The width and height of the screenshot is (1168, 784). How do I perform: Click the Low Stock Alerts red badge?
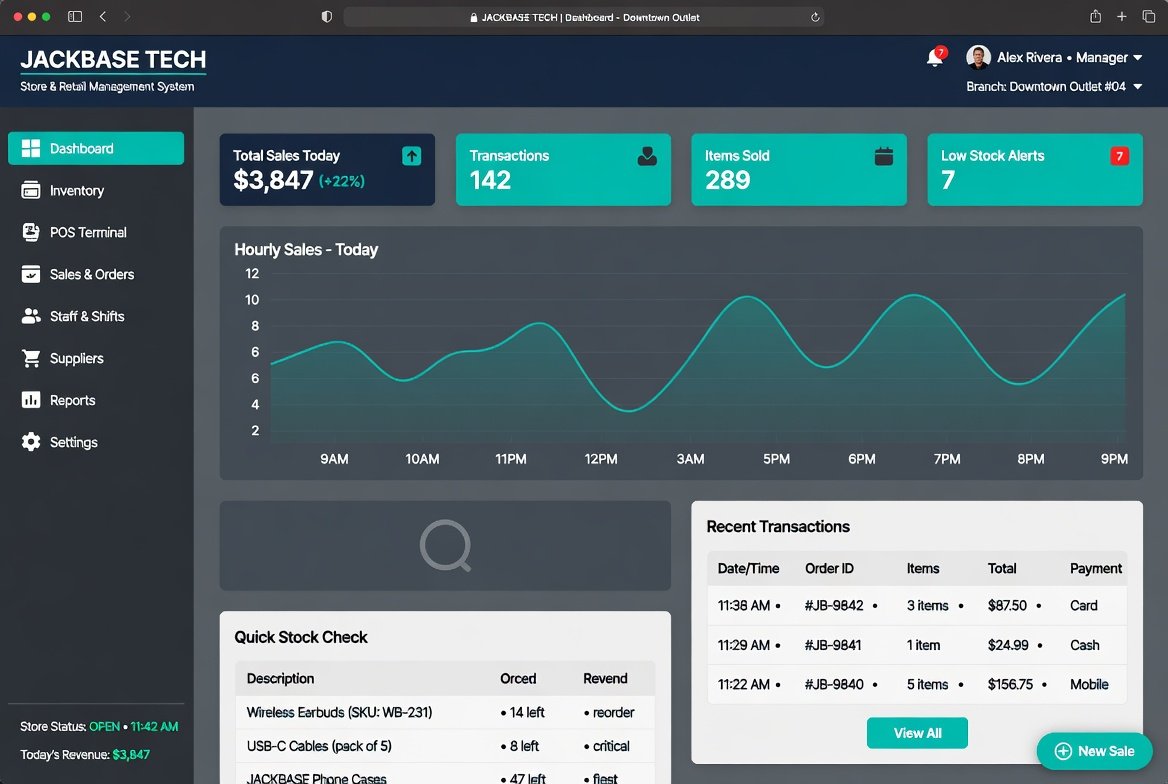(x=1119, y=156)
